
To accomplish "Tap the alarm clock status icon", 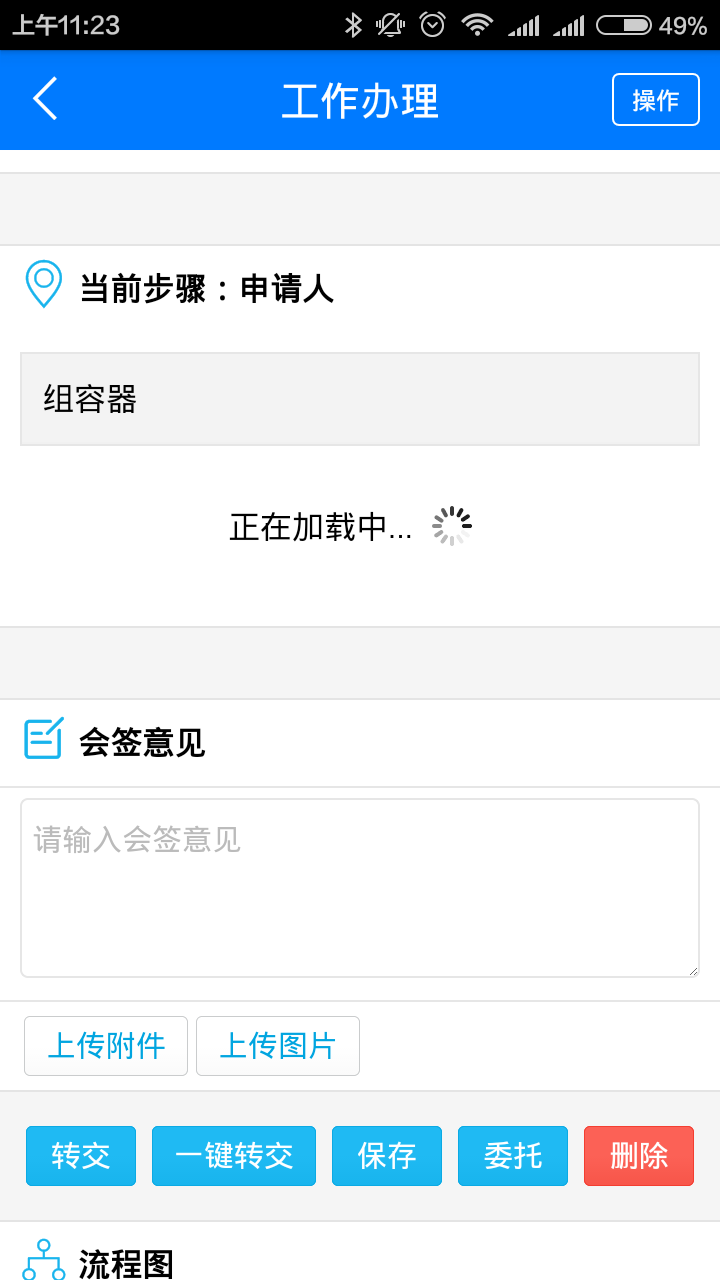I will [x=432, y=25].
